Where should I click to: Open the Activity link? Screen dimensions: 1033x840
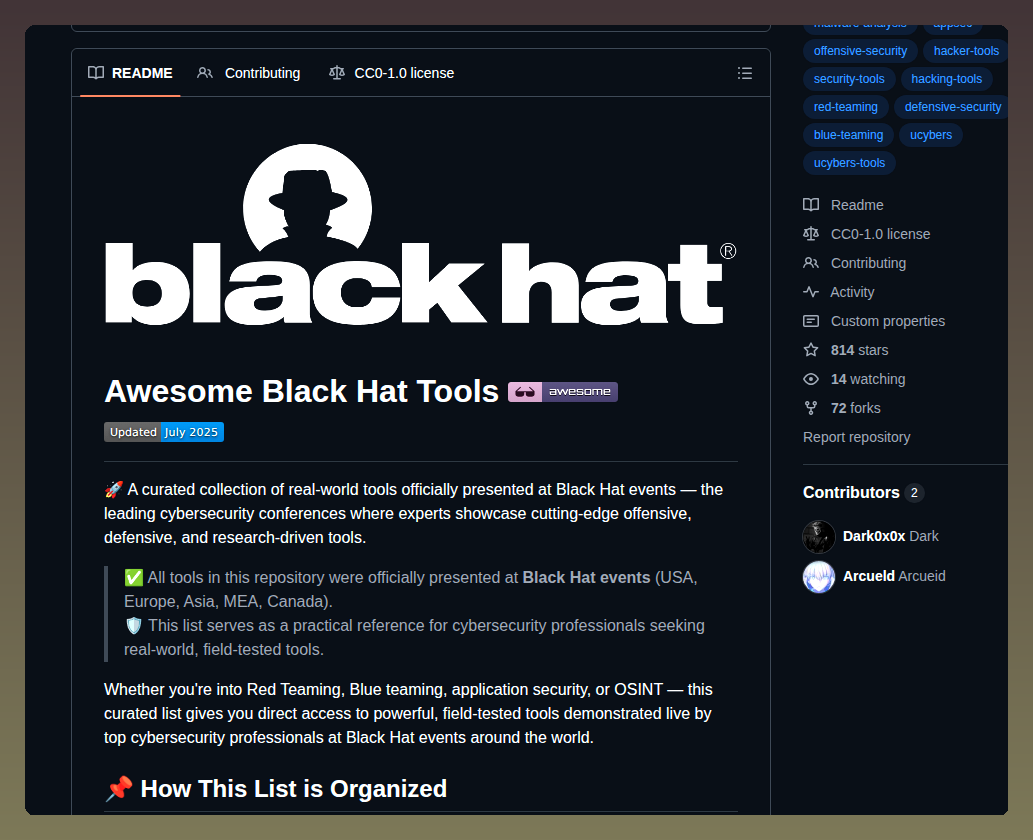[x=852, y=292]
